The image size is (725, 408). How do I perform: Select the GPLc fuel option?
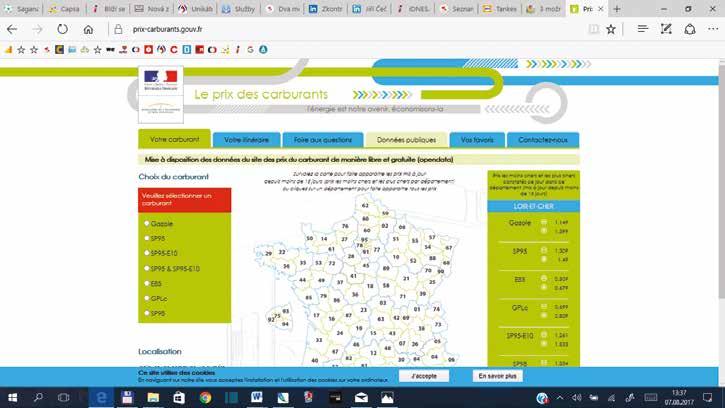pos(147,298)
